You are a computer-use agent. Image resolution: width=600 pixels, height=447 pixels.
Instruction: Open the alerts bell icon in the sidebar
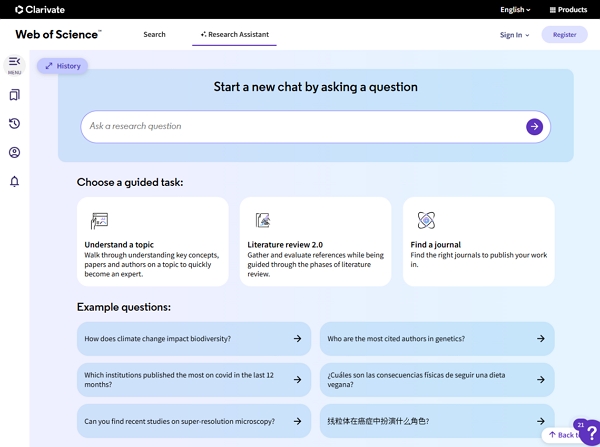point(15,181)
